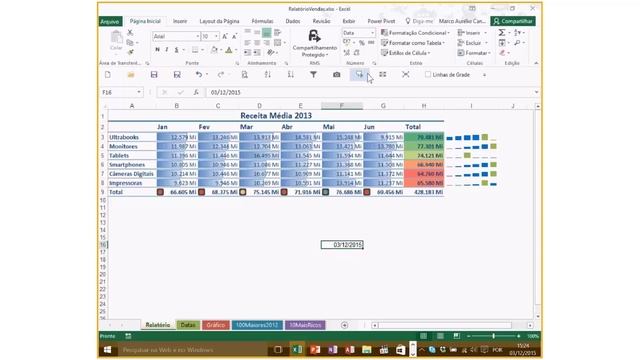Viewport: 640px width, 360px height.
Task: Click the filter funnel icon
Action: click(x=313, y=75)
